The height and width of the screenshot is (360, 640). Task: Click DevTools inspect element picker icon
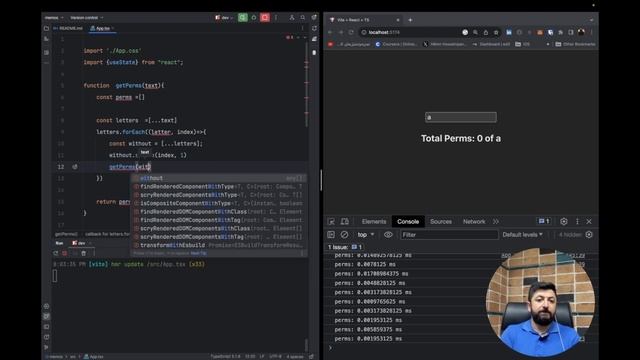331,222
